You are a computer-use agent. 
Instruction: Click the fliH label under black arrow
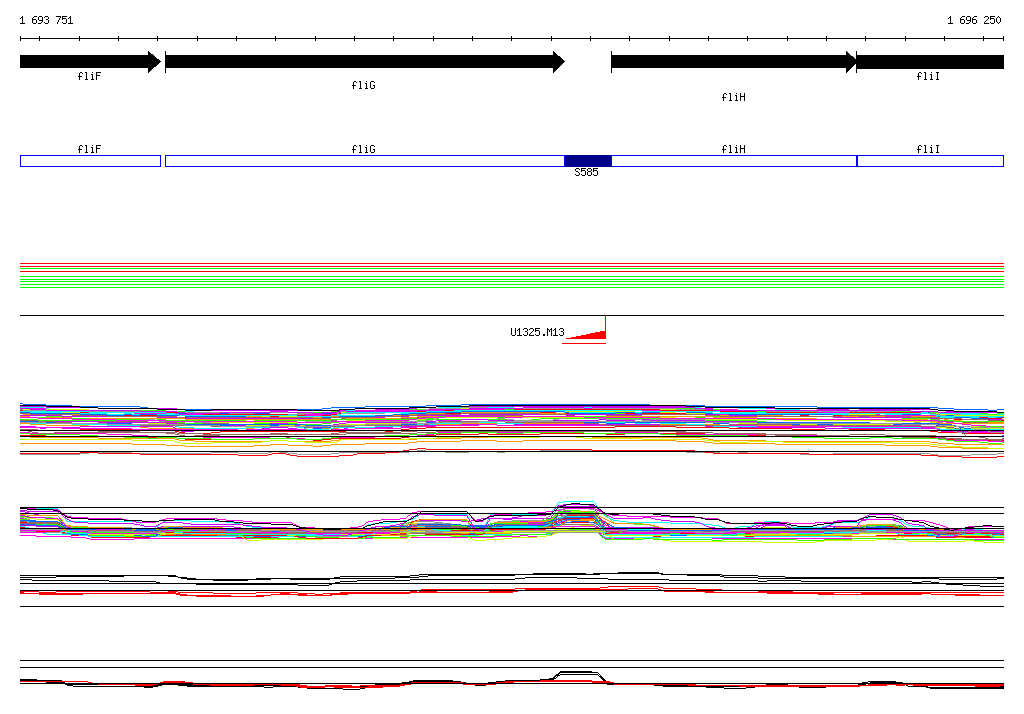733,97
